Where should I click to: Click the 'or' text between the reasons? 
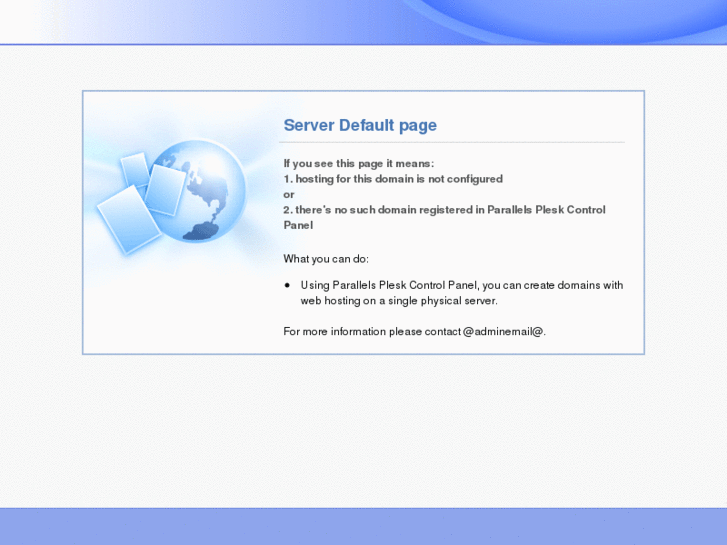[x=289, y=195]
